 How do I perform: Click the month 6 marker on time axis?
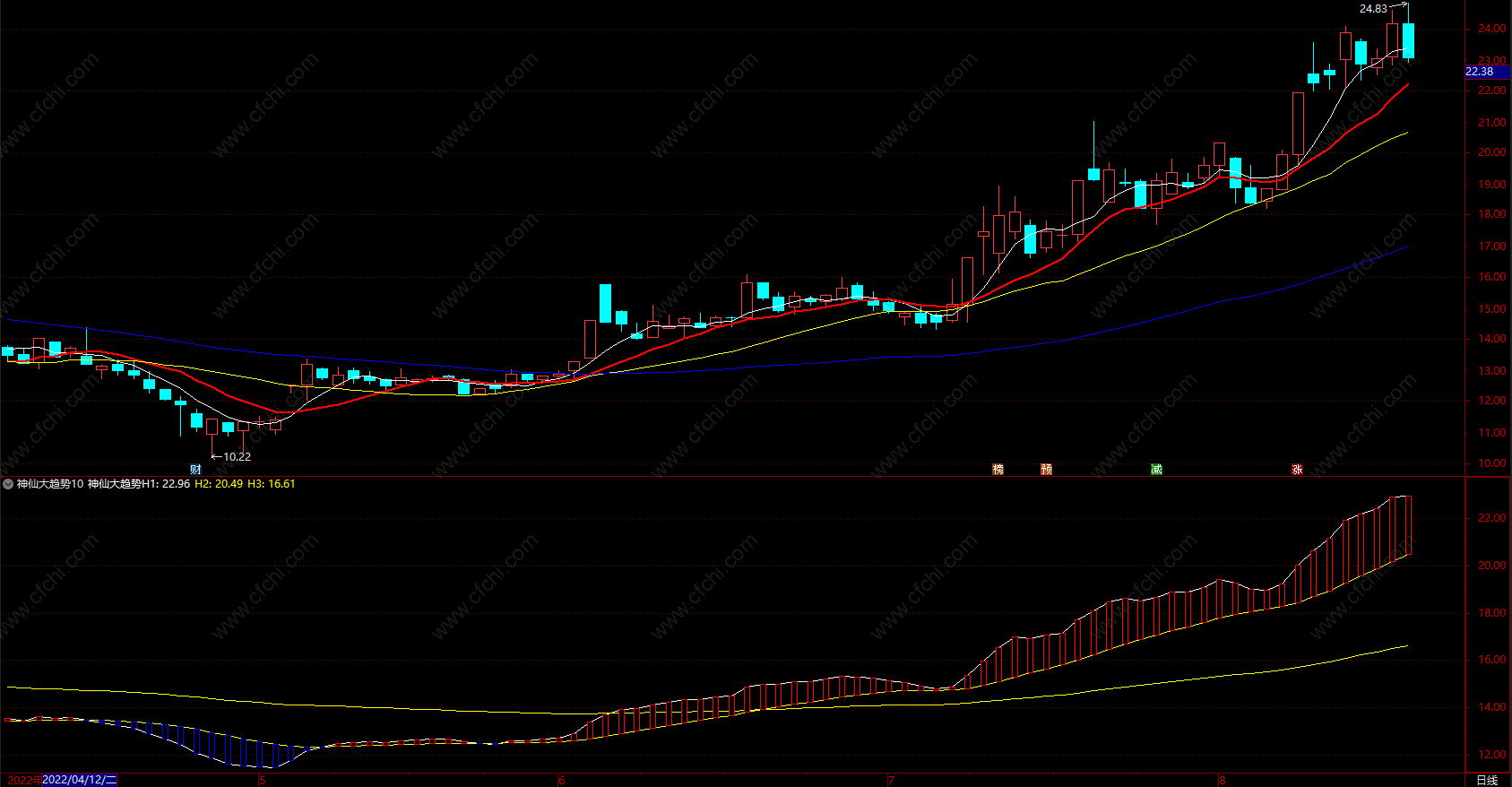[x=561, y=780]
